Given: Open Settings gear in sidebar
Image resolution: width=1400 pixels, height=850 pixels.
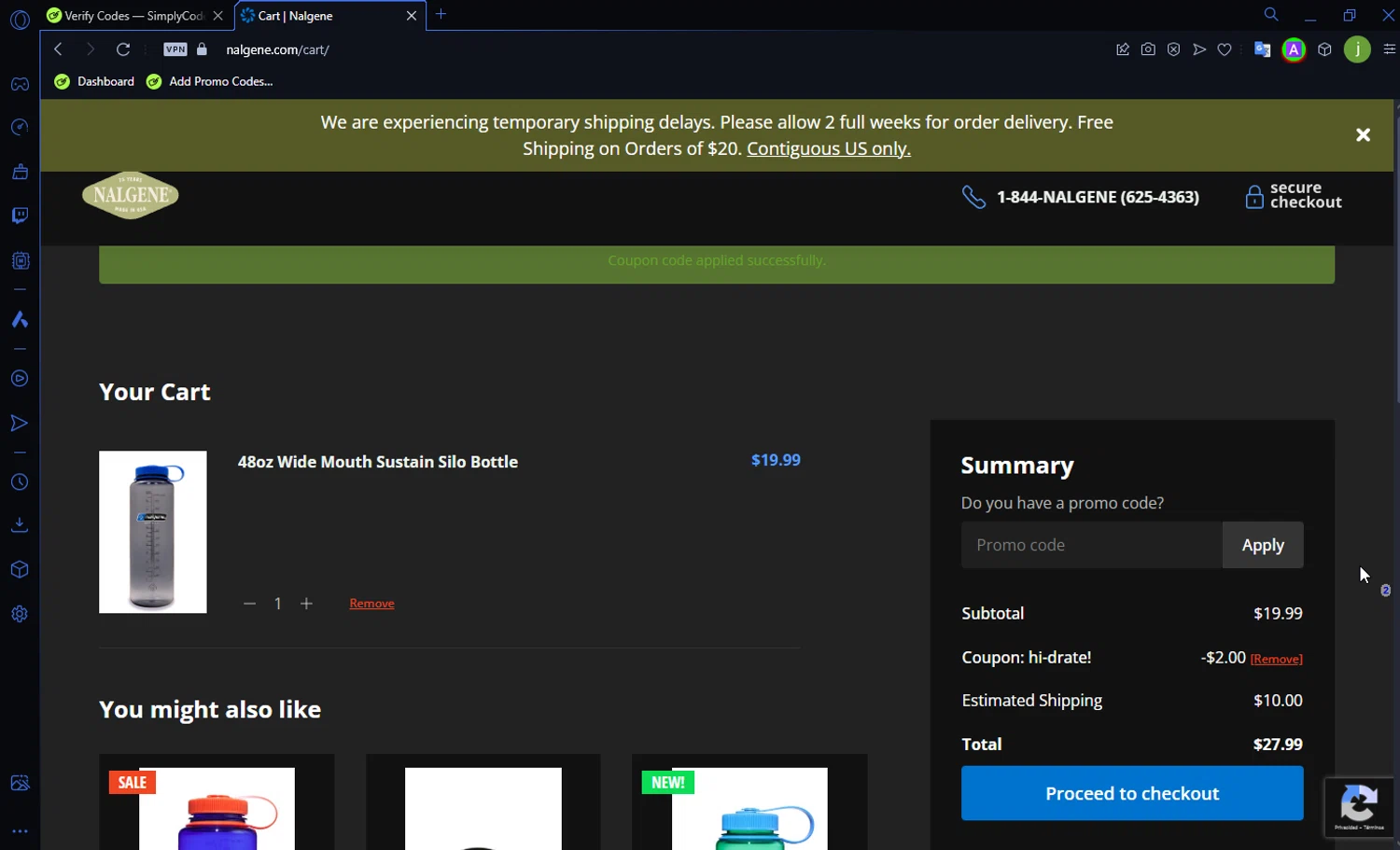Looking at the screenshot, I should click(20, 614).
